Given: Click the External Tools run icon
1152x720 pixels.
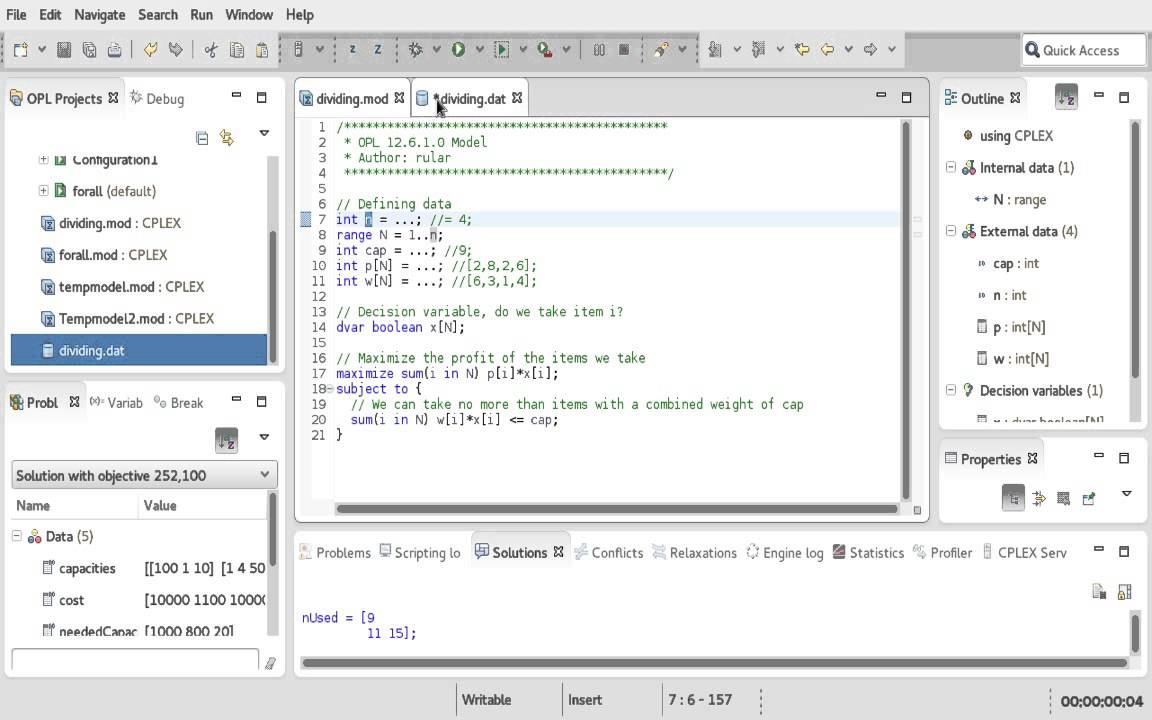Looking at the screenshot, I should (544, 49).
